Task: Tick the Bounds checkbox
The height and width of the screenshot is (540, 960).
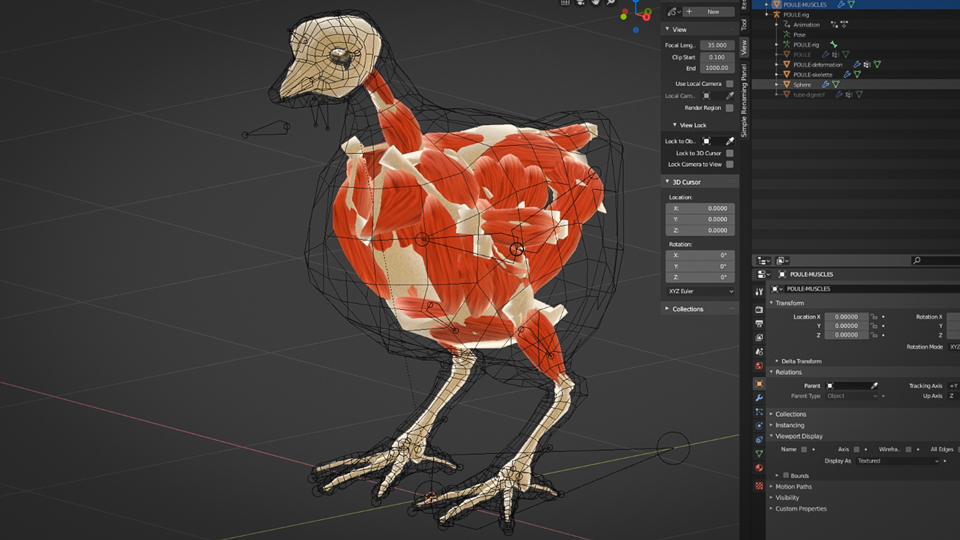Action: pyautogui.click(x=786, y=475)
